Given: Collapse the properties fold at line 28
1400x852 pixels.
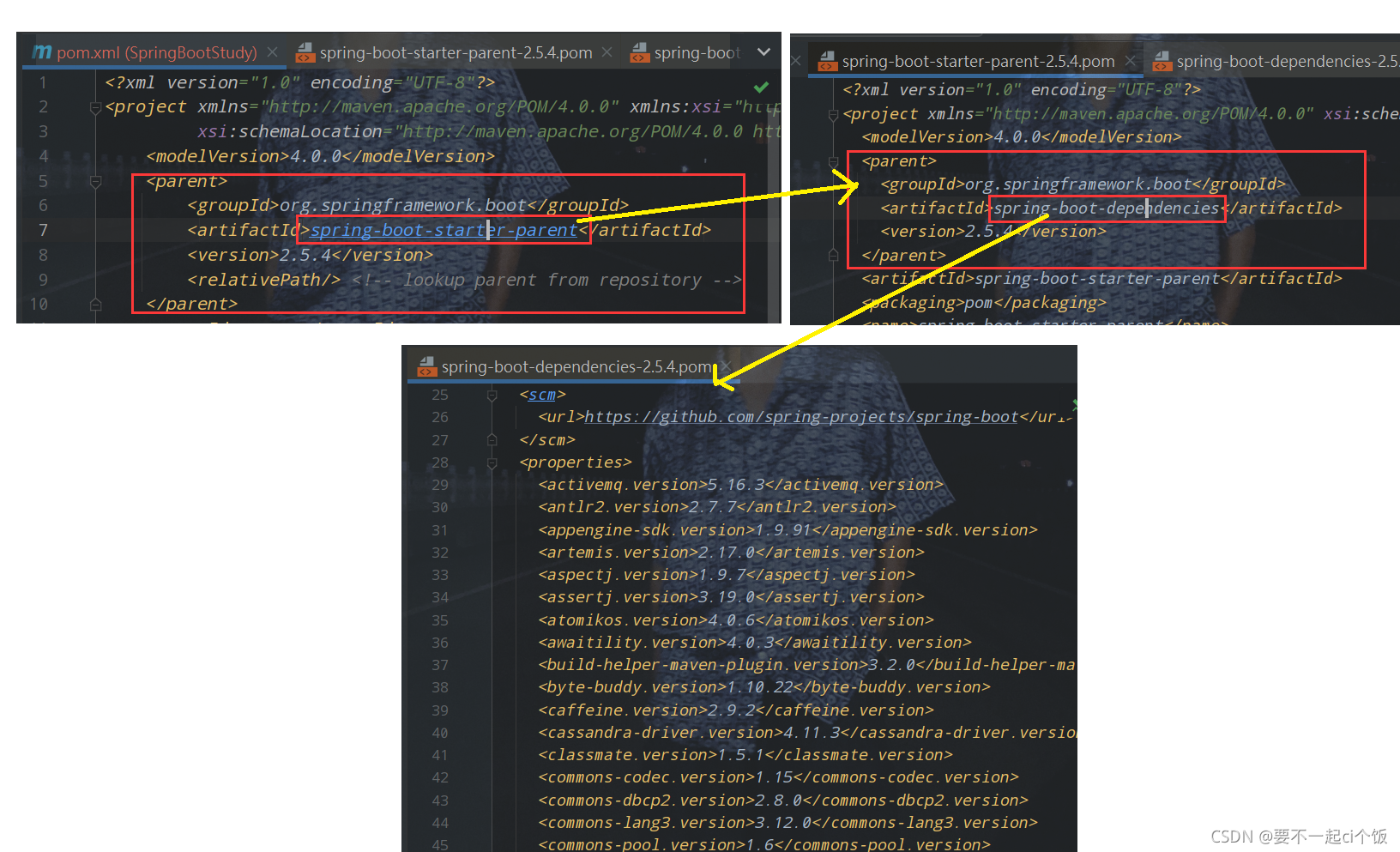Looking at the screenshot, I should tap(492, 462).
